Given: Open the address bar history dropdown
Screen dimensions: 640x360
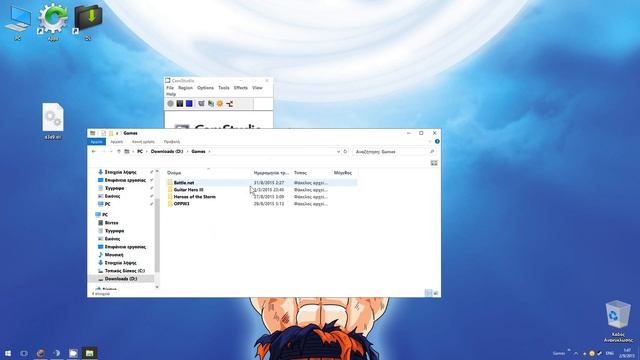Looking at the screenshot, I should 338,152.
